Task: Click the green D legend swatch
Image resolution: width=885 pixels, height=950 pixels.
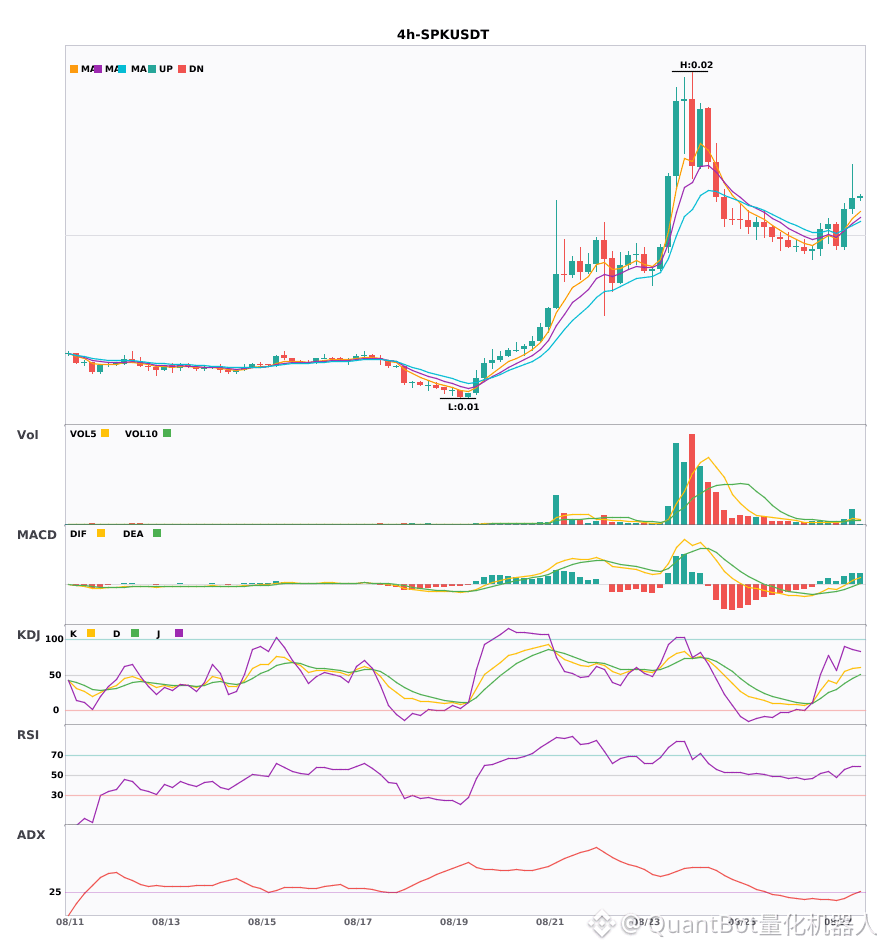Action: point(135,633)
